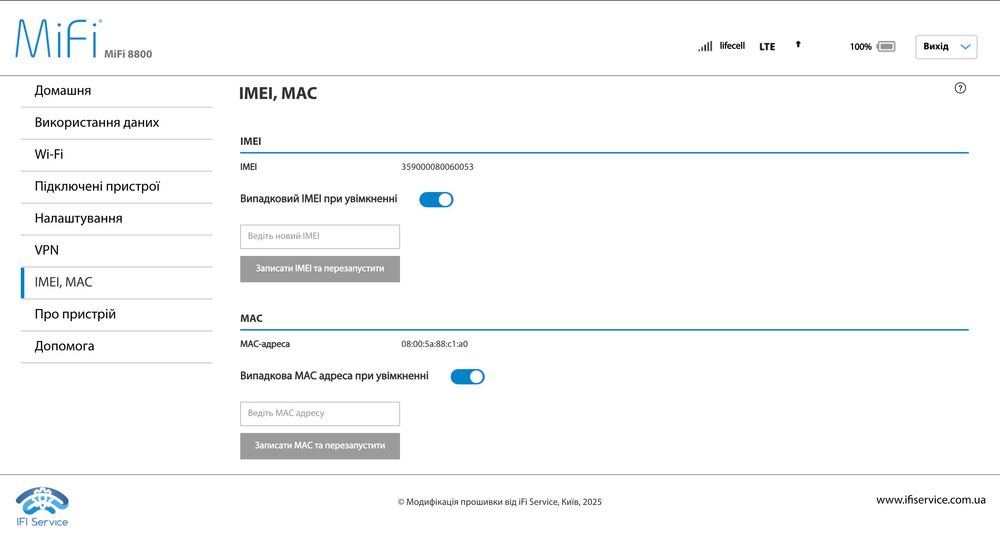1000x541 pixels.
Task: Click the MAC address input field
Action: (320, 414)
